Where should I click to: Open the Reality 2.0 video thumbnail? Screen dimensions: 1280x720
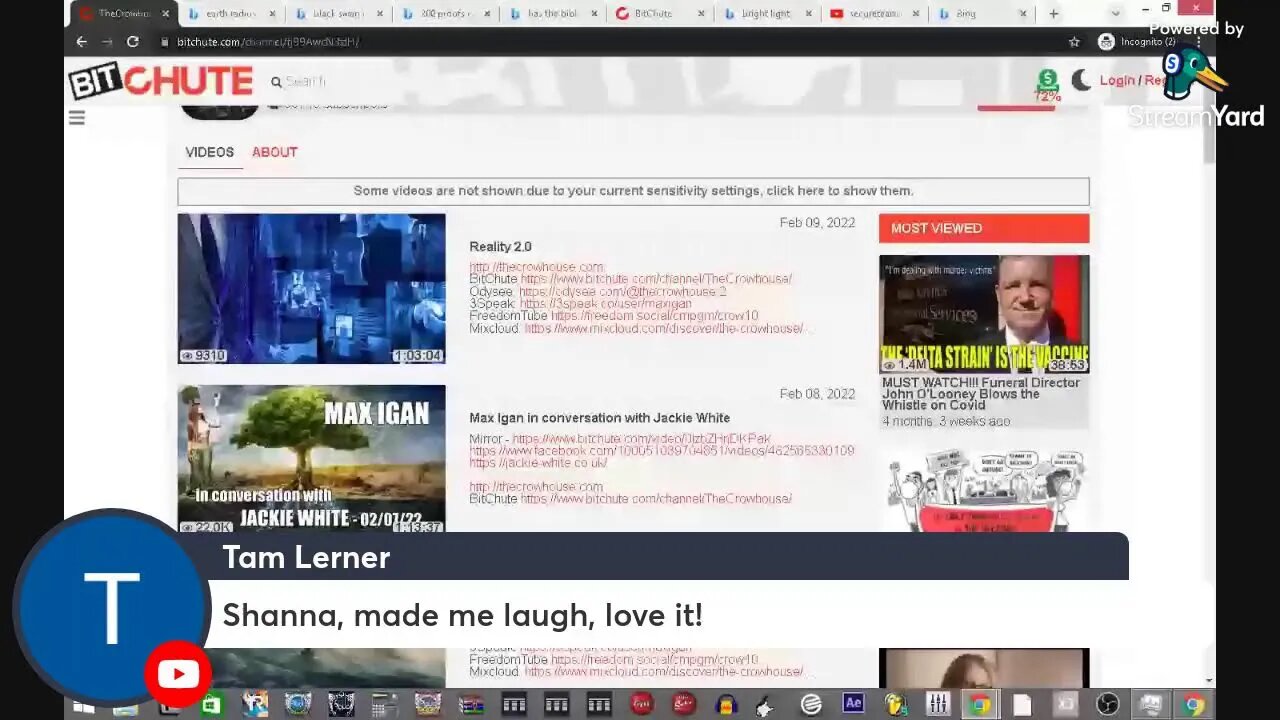point(311,288)
